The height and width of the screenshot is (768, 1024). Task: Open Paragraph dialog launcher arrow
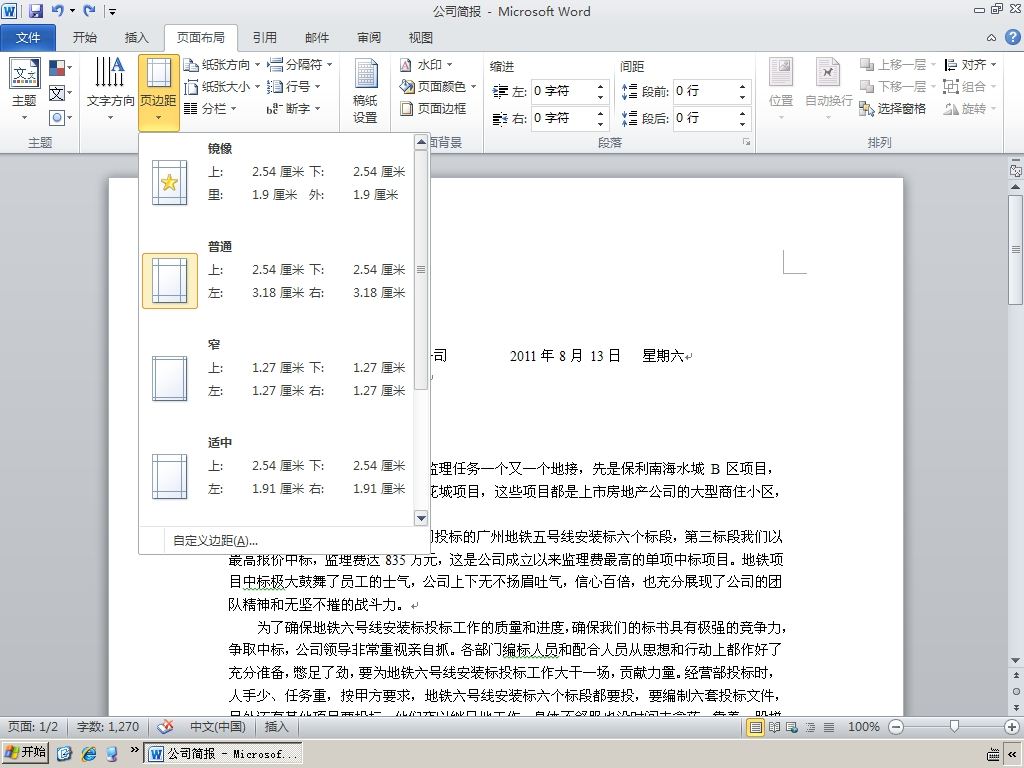click(746, 142)
